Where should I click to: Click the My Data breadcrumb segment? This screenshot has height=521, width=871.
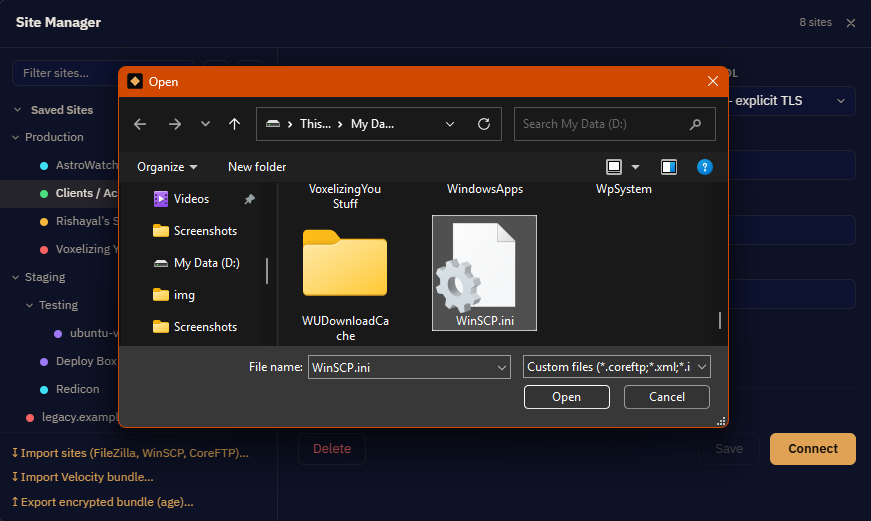(372, 124)
